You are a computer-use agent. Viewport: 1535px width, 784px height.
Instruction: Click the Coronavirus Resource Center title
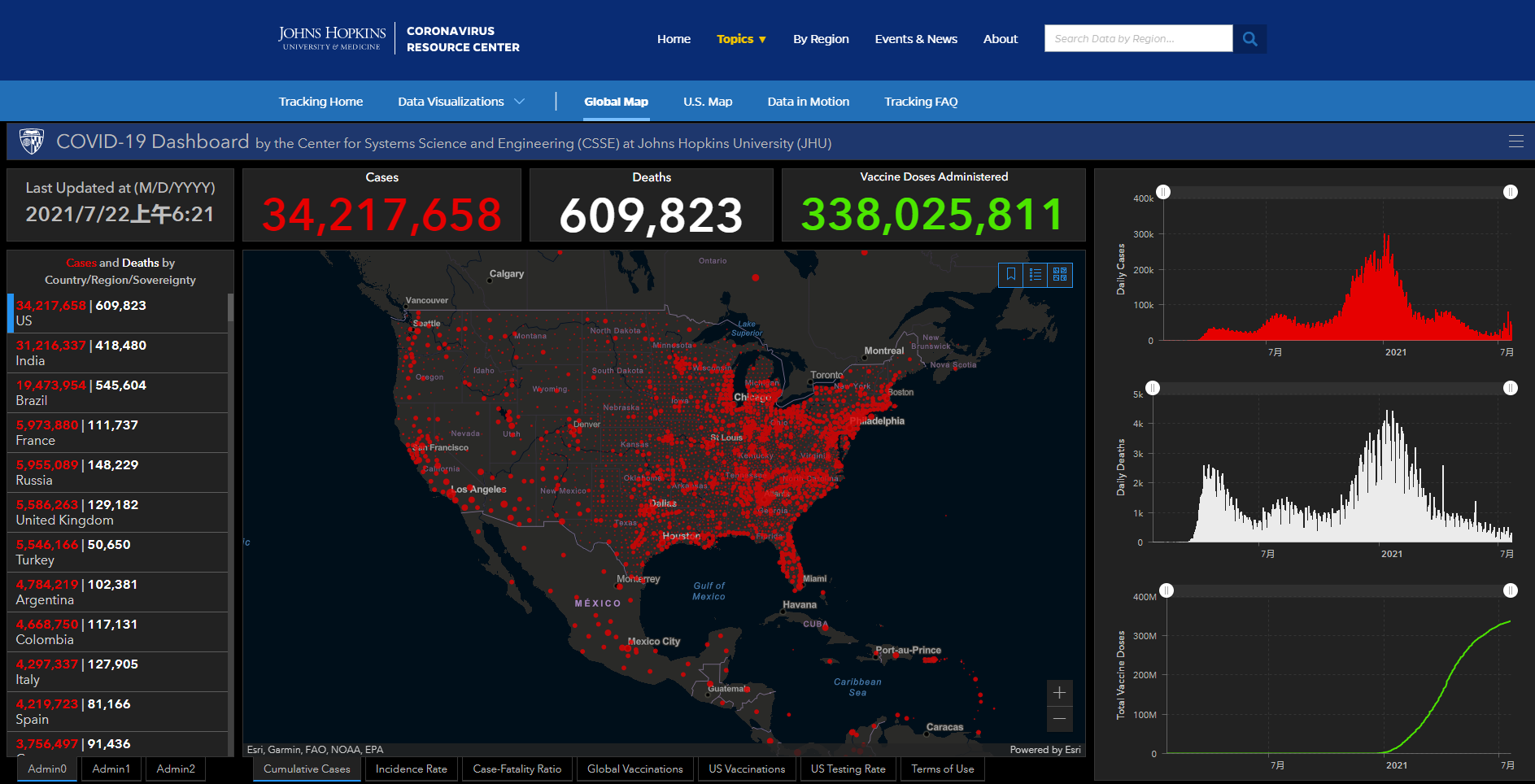pos(463,39)
